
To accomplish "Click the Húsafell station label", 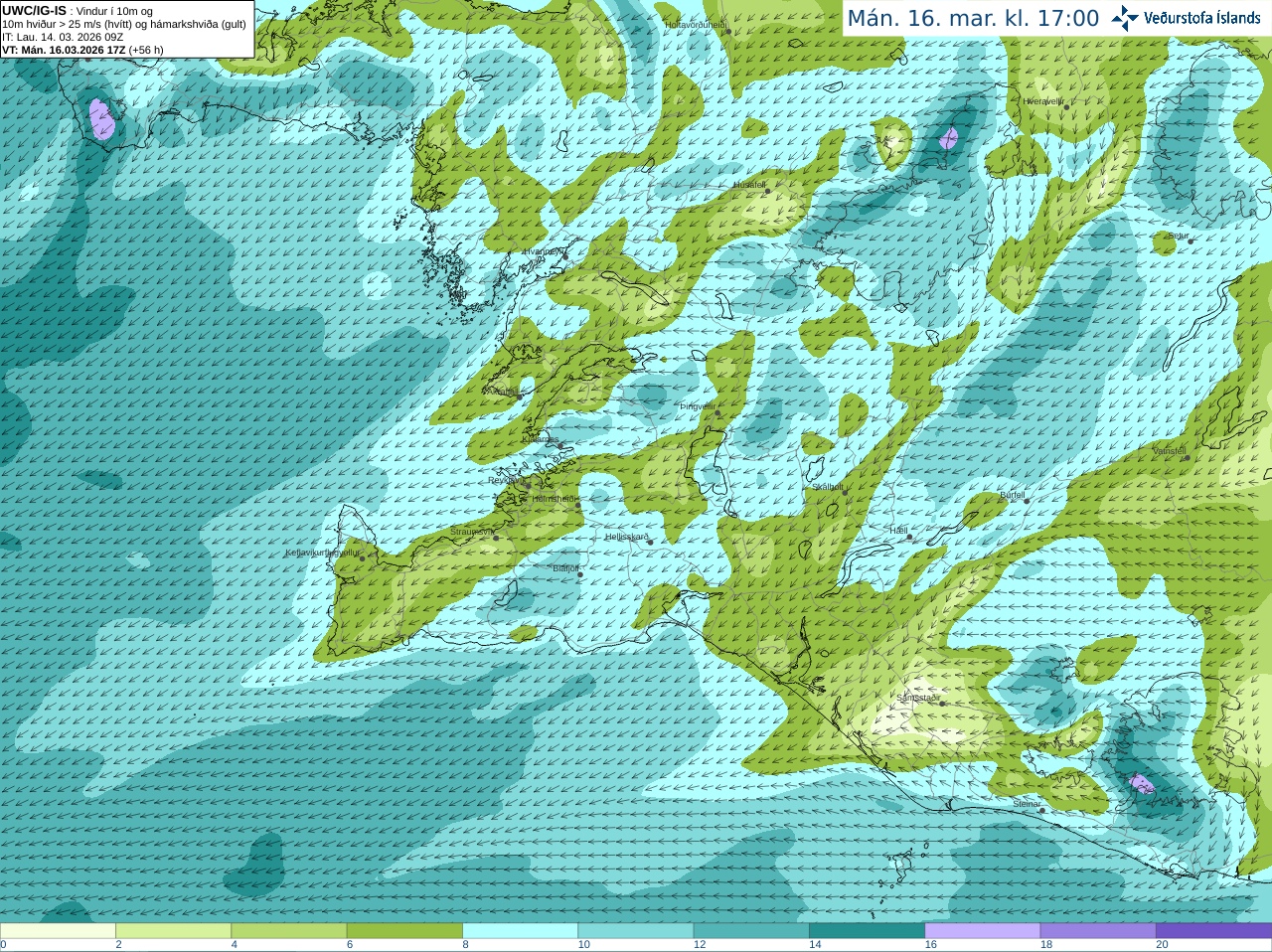I will point(748,185).
